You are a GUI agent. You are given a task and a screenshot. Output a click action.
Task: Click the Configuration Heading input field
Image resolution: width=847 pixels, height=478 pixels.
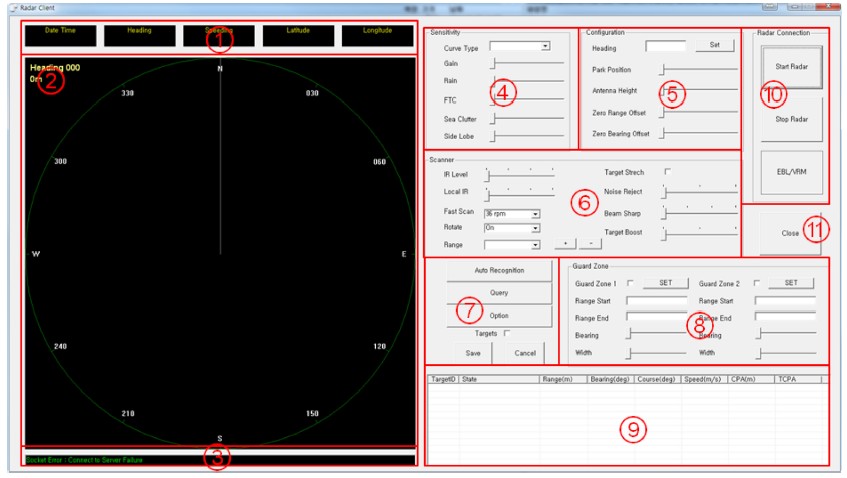click(x=666, y=46)
